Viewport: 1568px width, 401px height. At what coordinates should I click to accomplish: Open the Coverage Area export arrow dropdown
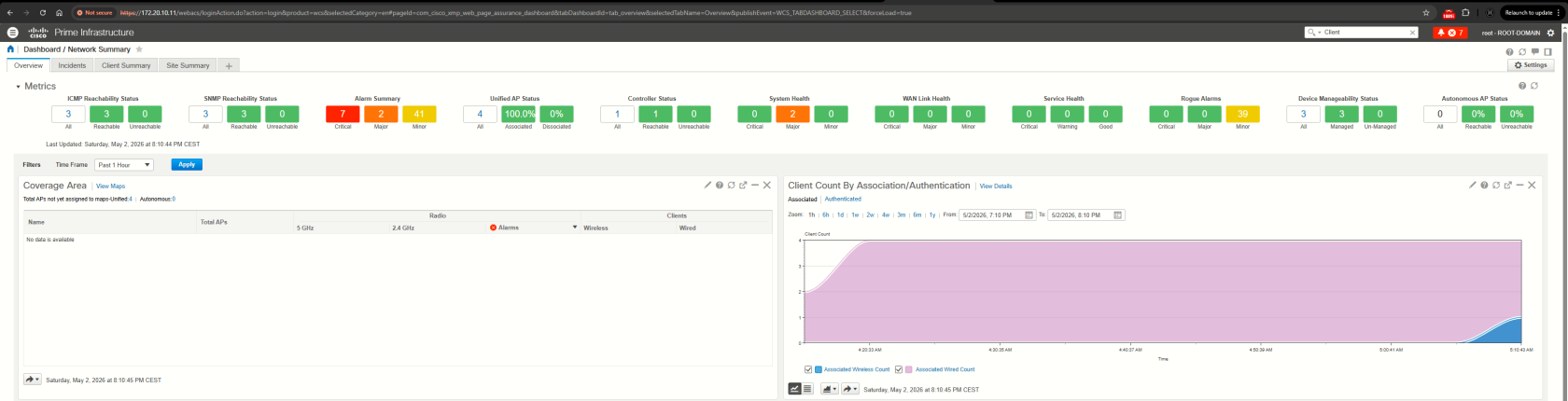[33, 380]
